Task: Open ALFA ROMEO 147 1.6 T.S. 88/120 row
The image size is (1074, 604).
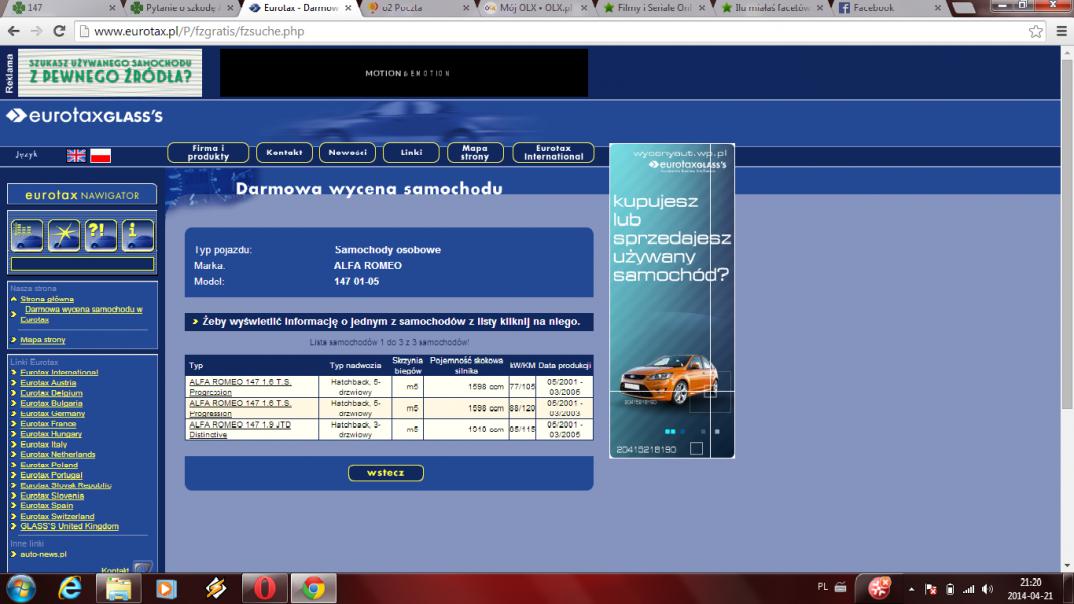Action: (x=240, y=408)
